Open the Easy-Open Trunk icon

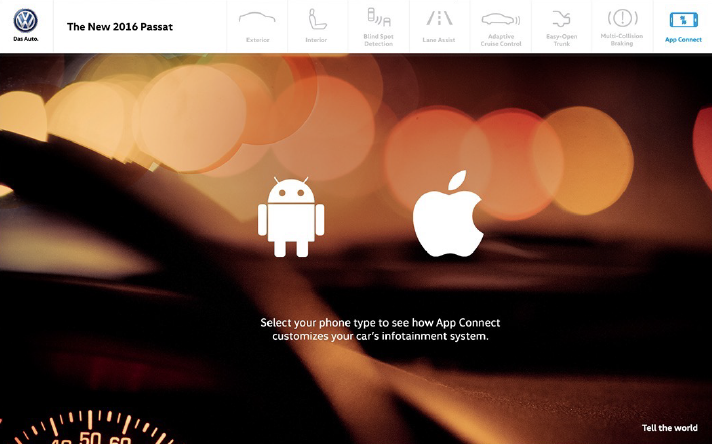click(x=561, y=18)
